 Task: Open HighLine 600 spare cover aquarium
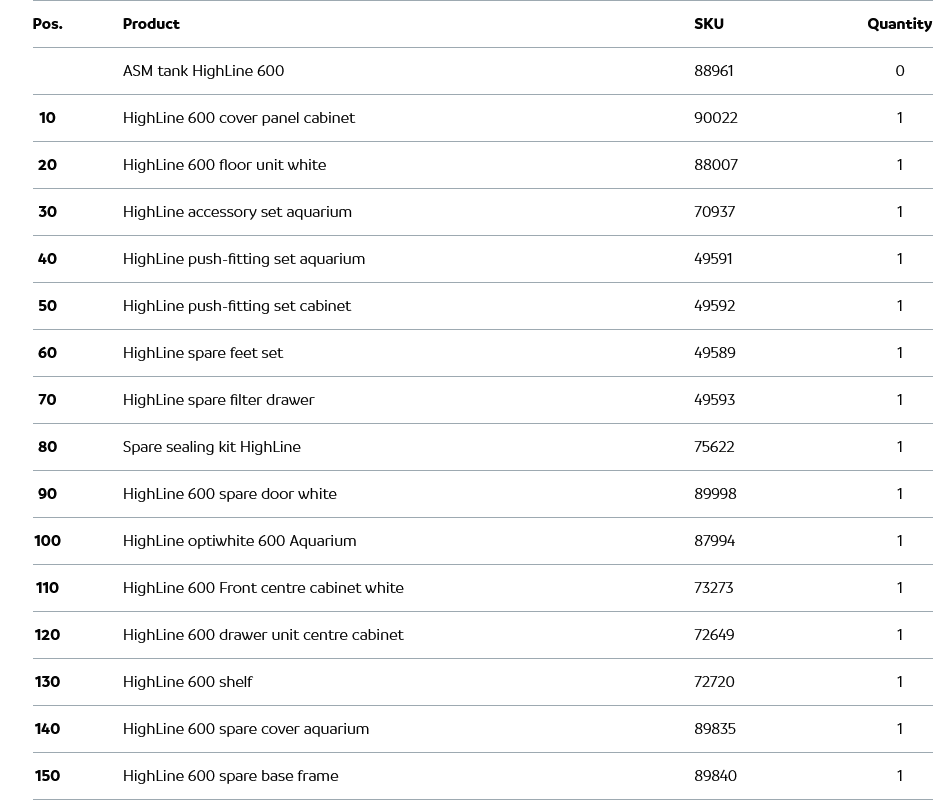tap(245, 729)
